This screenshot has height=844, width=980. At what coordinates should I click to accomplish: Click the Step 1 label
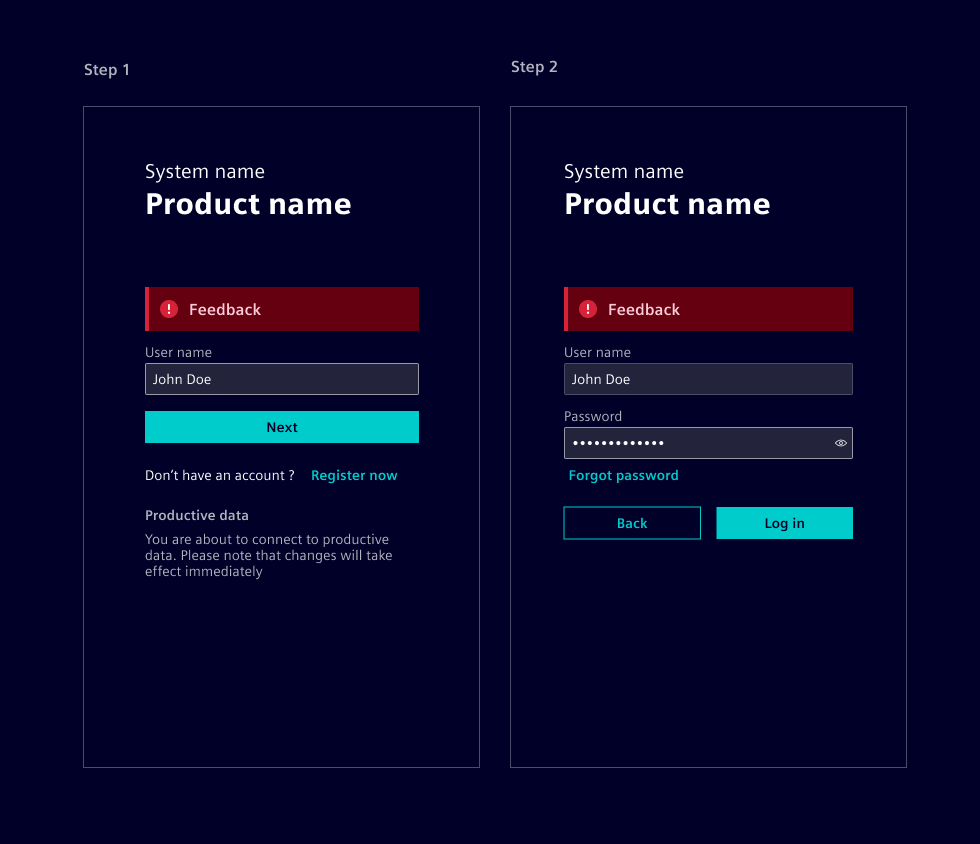(106, 69)
